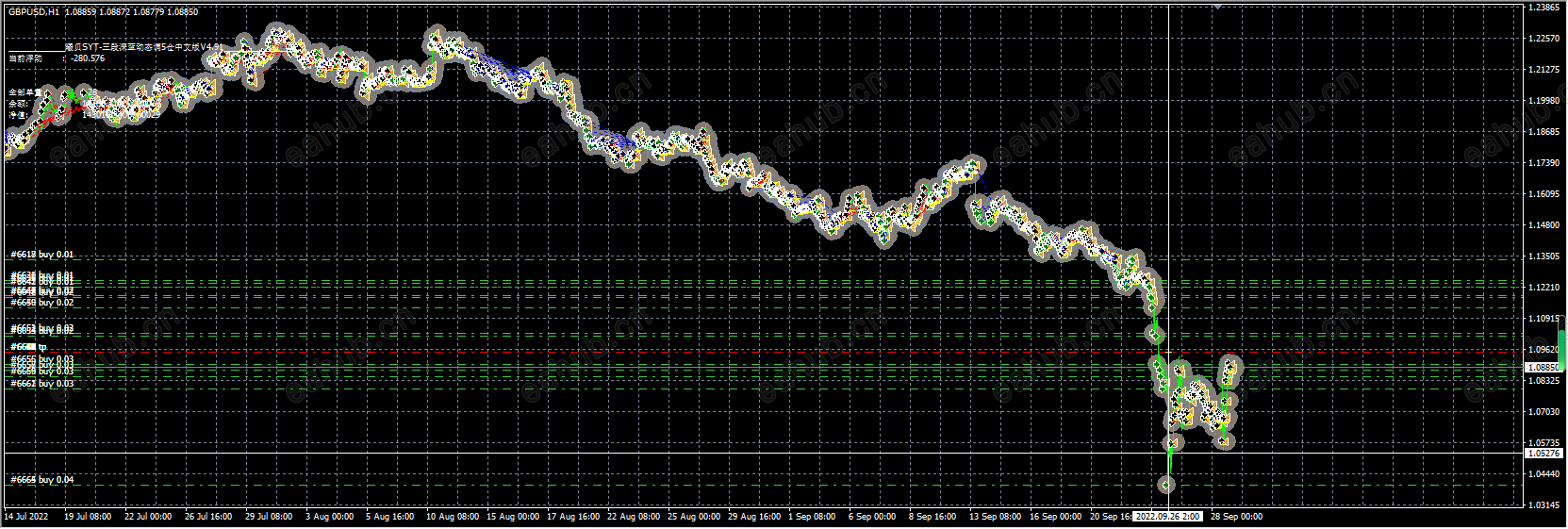The width and height of the screenshot is (1568, 529).
Task: Select the tp take-profit order label
Action: pyautogui.click(x=28, y=347)
